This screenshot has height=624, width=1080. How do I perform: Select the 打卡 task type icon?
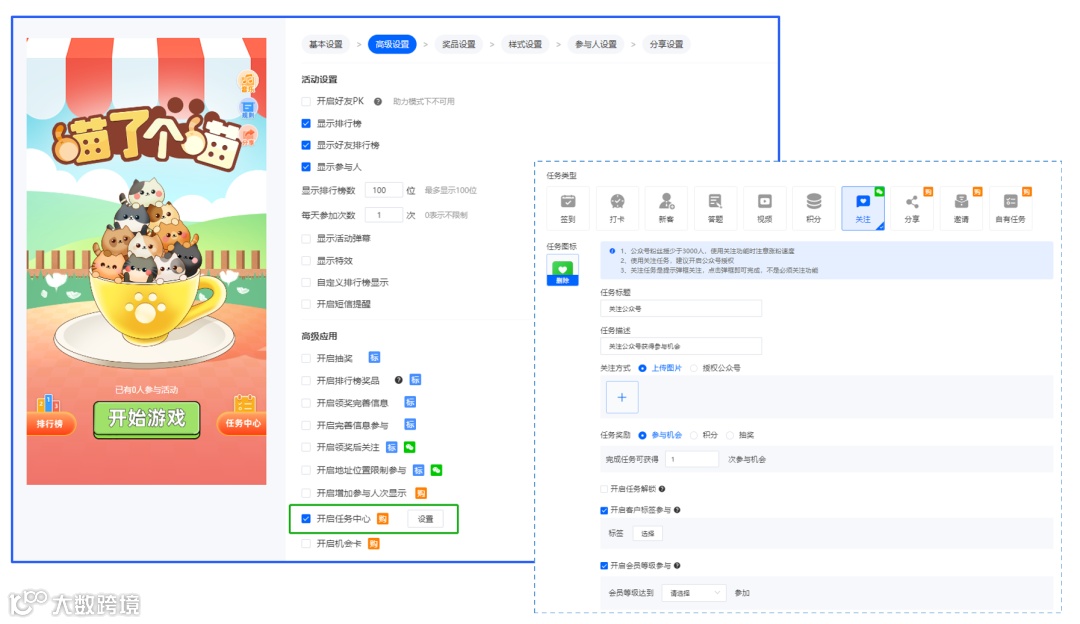[x=617, y=208]
